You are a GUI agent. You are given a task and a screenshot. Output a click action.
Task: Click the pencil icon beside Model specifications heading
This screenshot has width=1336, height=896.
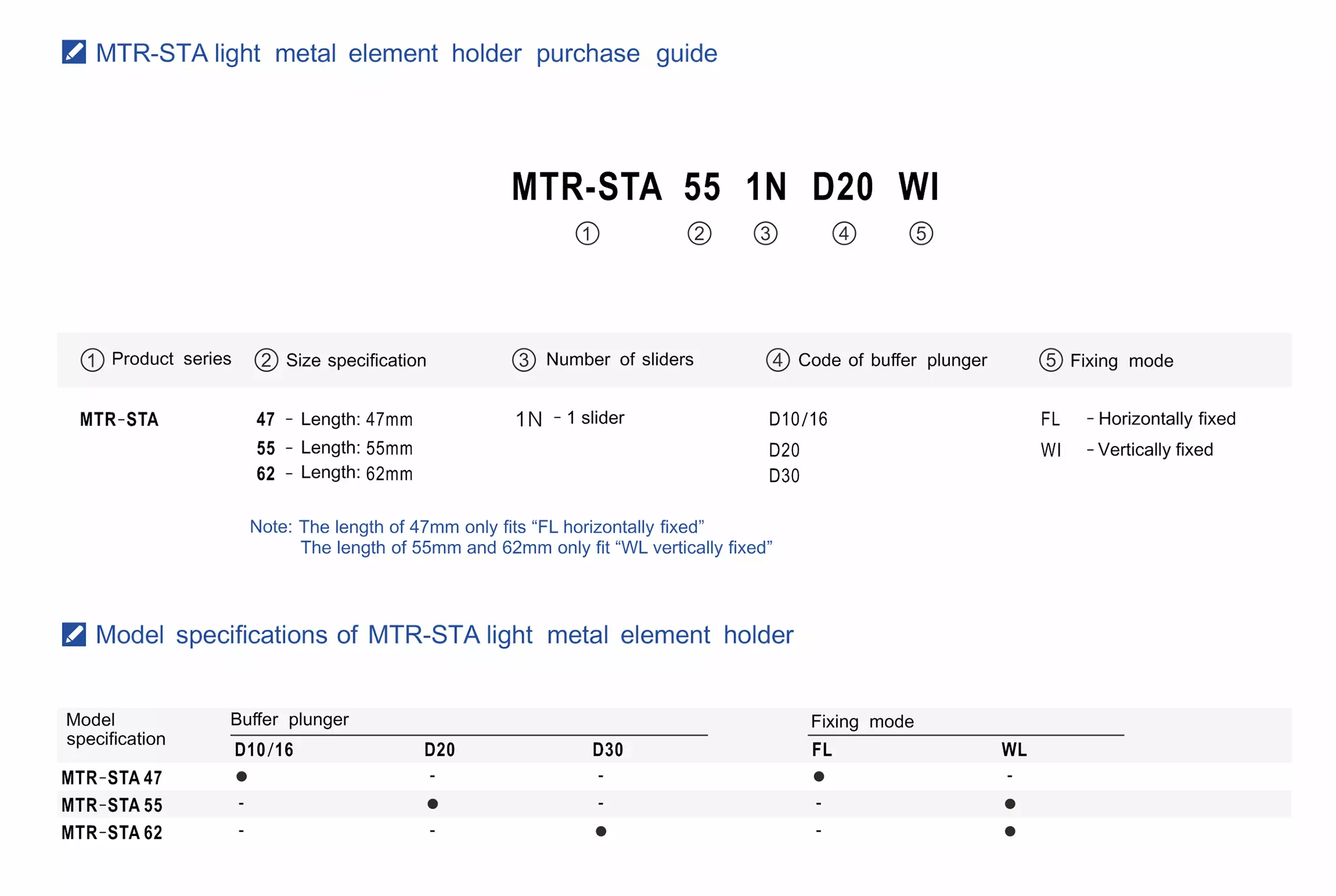74,634
